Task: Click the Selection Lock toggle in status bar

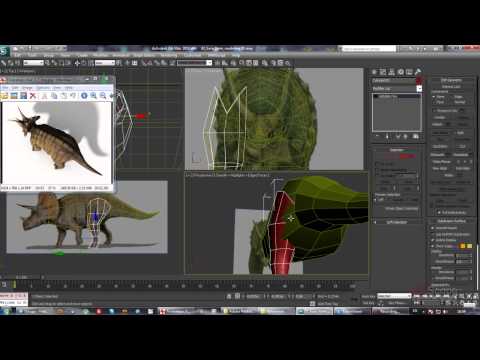Action: pyautogui.click(x=229, y=296)
